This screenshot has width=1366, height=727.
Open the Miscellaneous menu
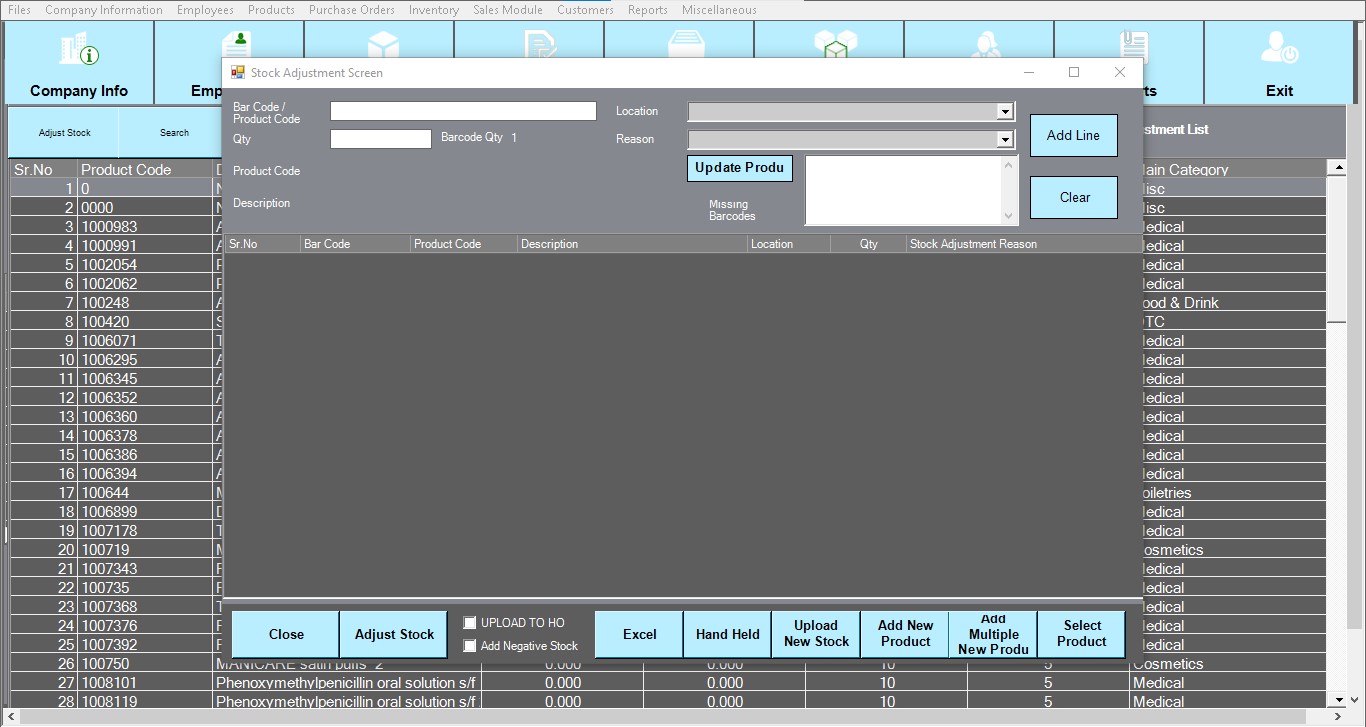(718, 10)
